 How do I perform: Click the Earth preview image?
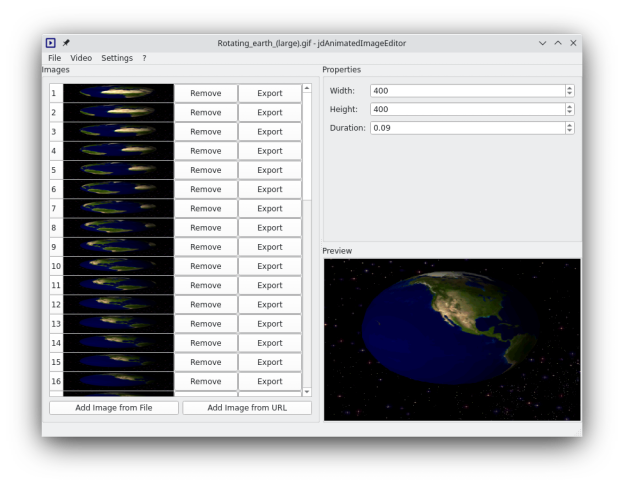(452, 340)
